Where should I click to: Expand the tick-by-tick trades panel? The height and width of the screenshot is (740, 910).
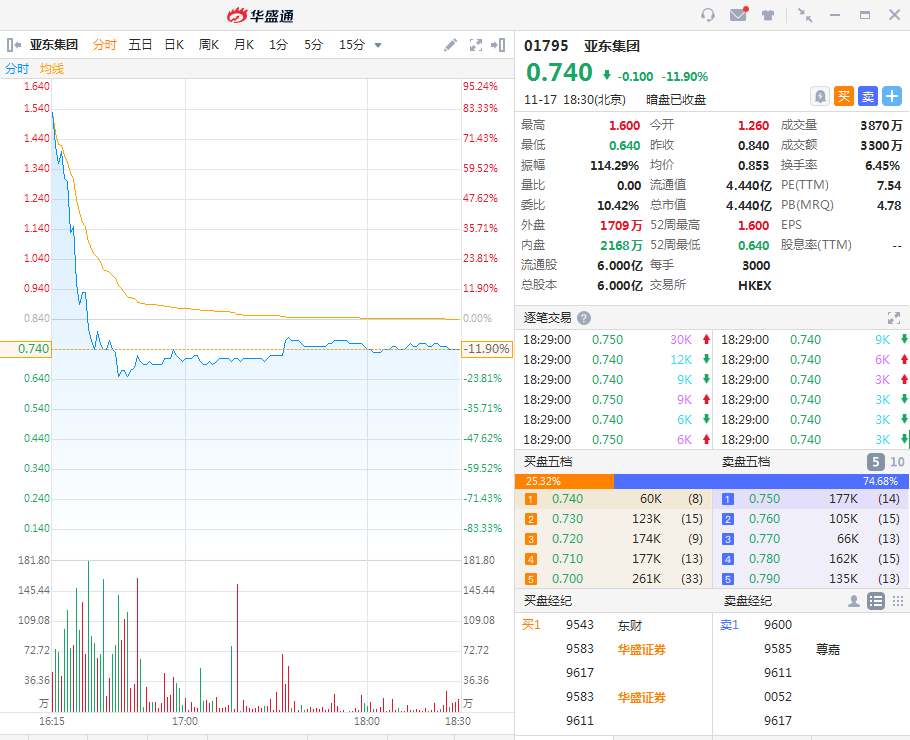pos(894,318)
